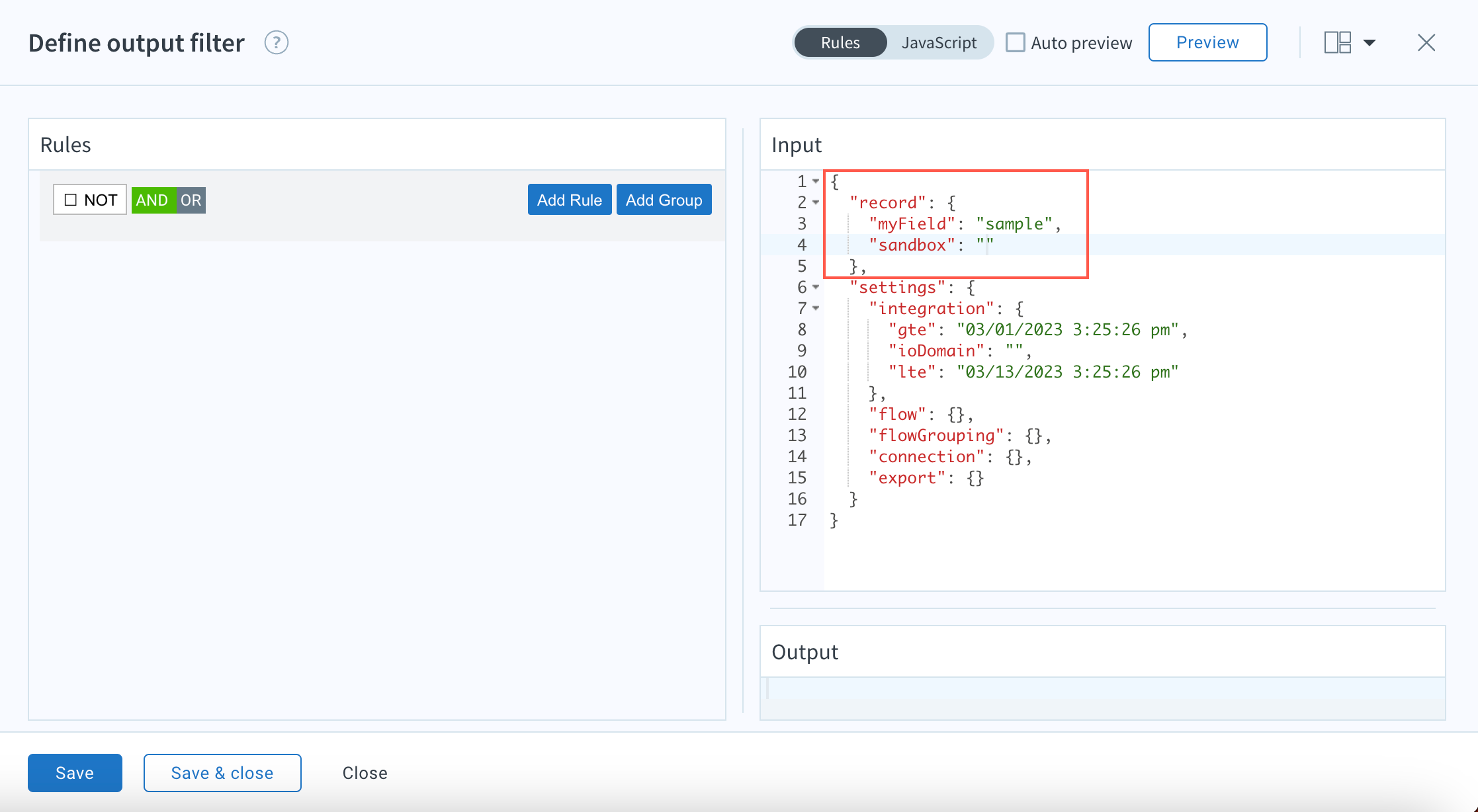Open the layout dropdown arrow
Screen dimensions: 1478x812
tap(1369, 43)
